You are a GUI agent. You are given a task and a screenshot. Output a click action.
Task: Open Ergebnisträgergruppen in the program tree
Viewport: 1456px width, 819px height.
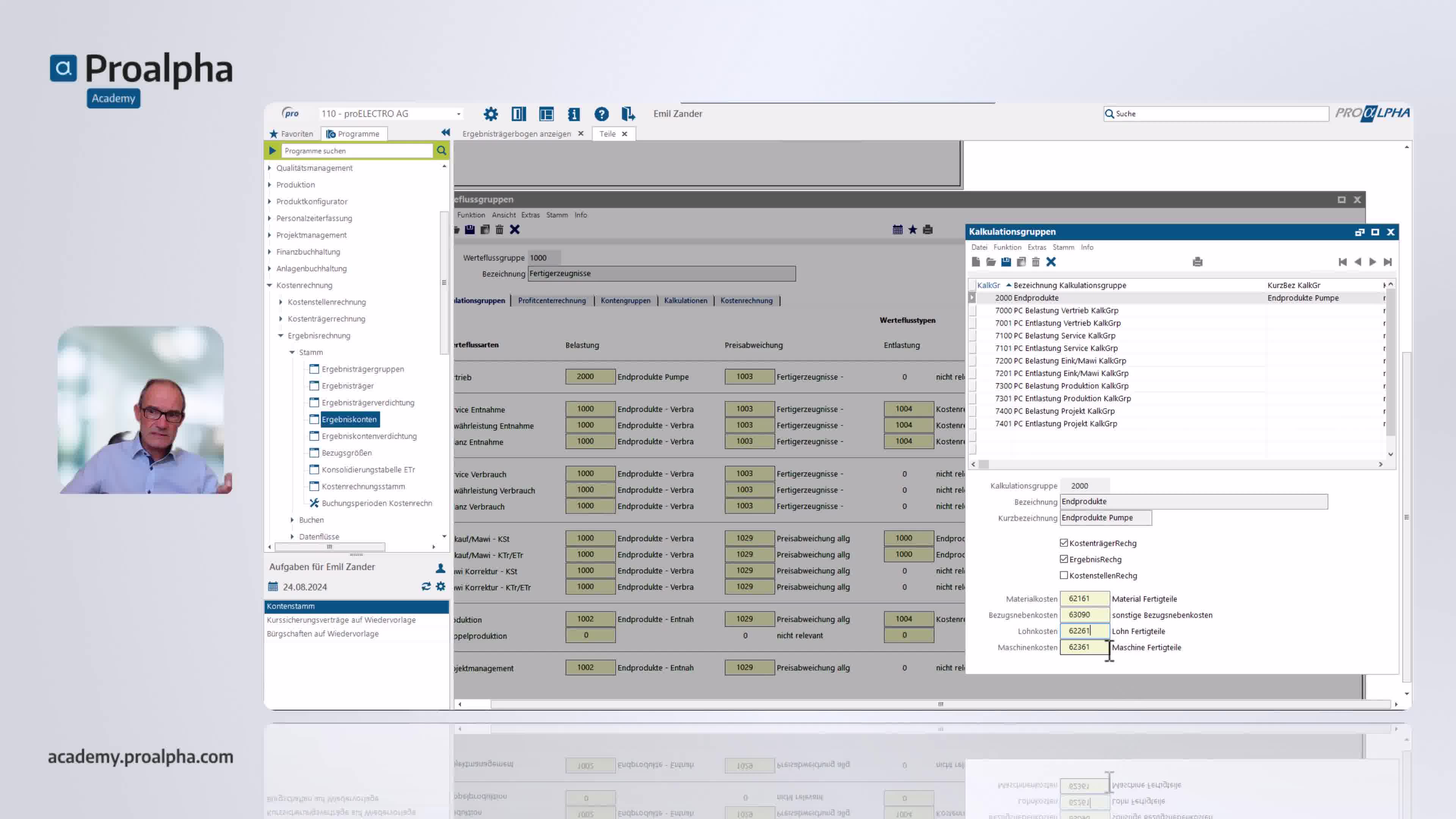tap(362, 369)
